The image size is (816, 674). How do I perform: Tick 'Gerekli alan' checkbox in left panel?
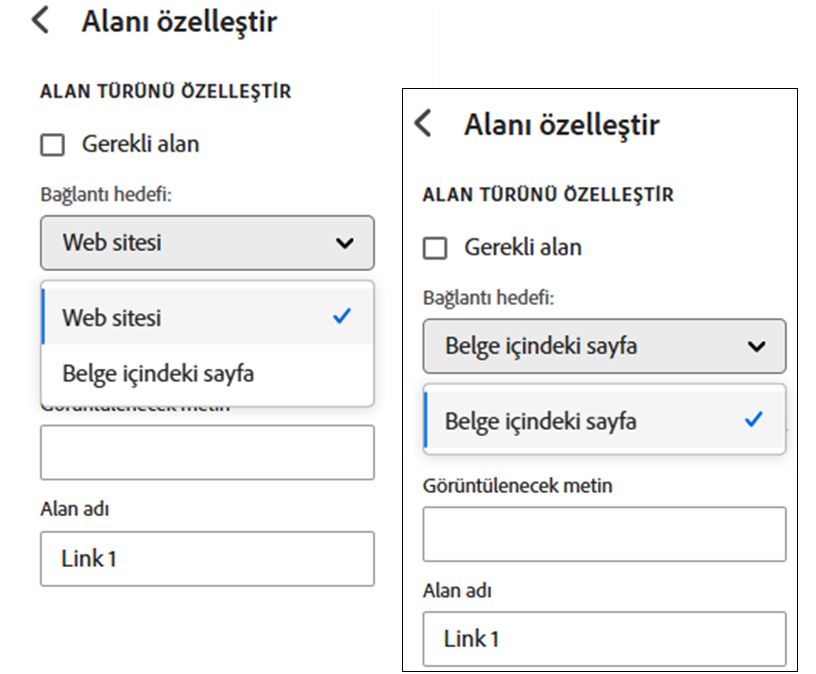pos(53,145)
